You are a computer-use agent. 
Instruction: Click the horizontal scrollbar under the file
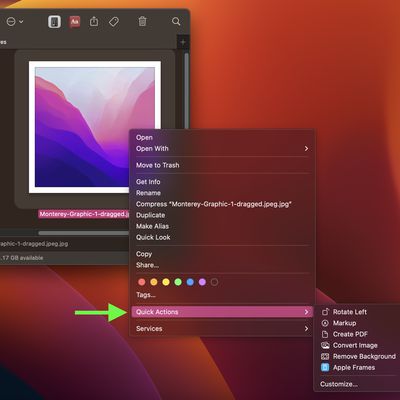83,233
